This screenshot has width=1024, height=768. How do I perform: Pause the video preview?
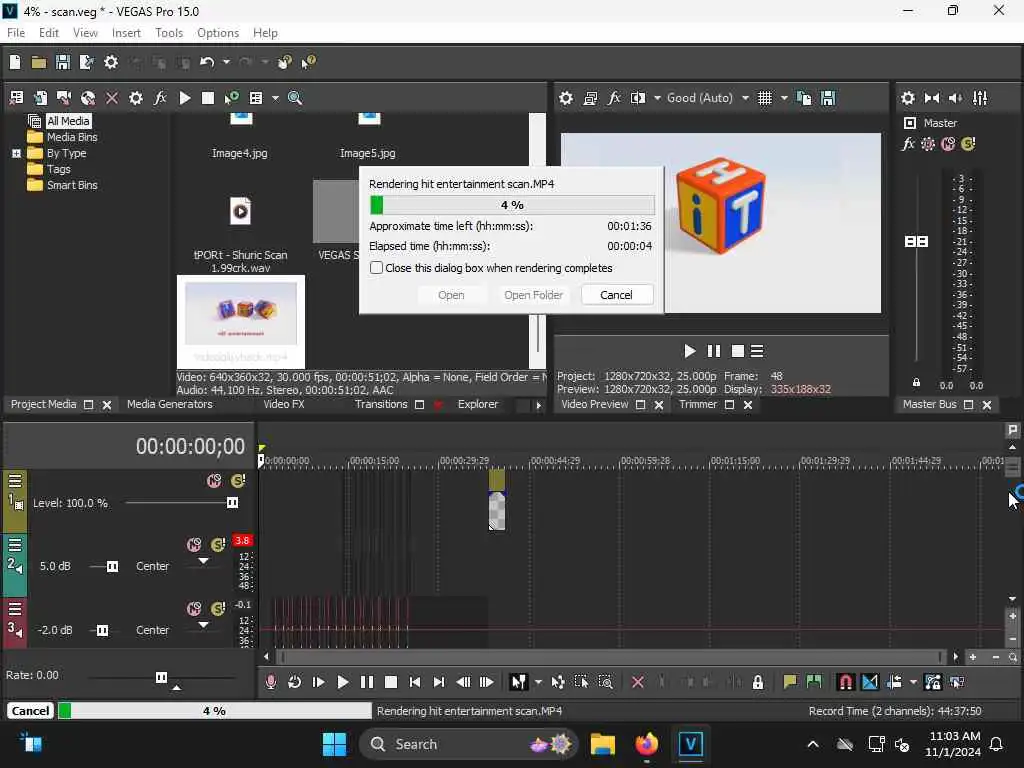(714, 351)
